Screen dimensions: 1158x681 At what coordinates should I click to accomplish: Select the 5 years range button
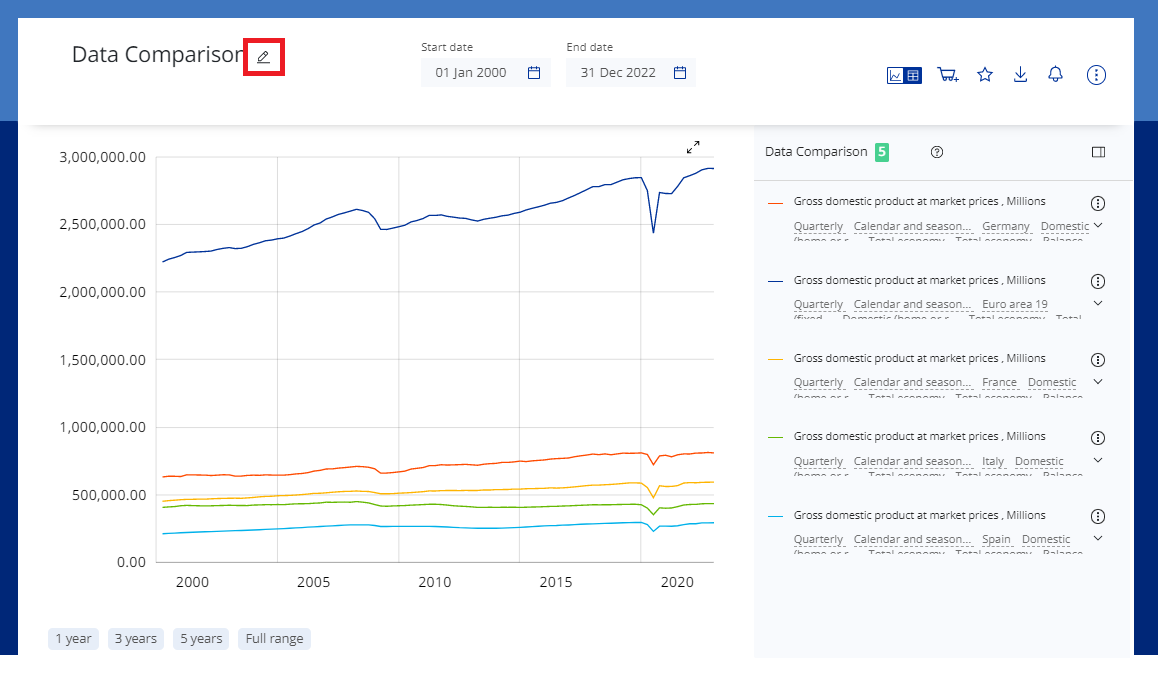(x=200, y=639)
